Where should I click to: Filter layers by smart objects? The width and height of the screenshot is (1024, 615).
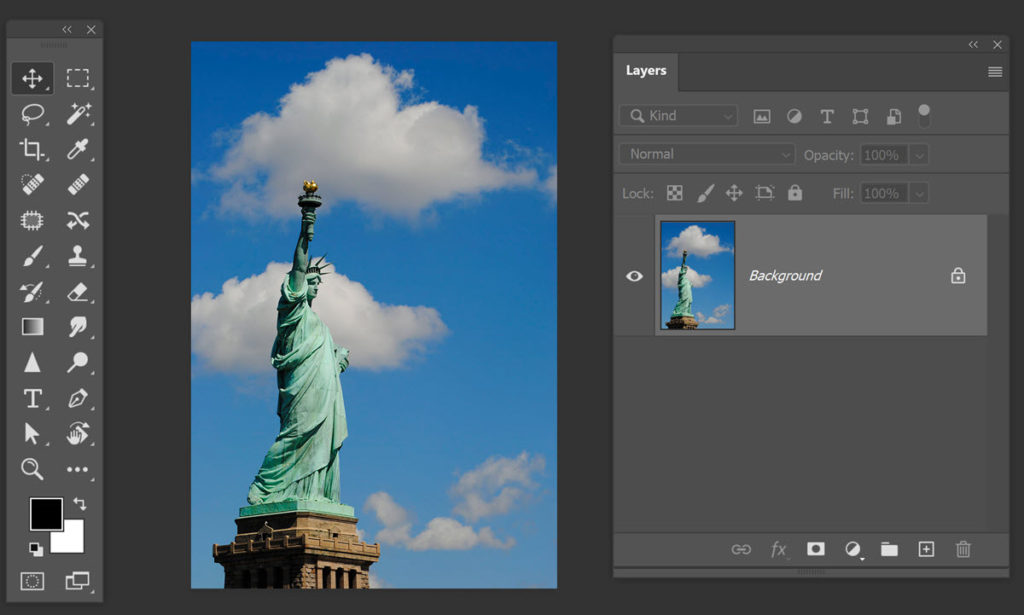tap(893, 117)
